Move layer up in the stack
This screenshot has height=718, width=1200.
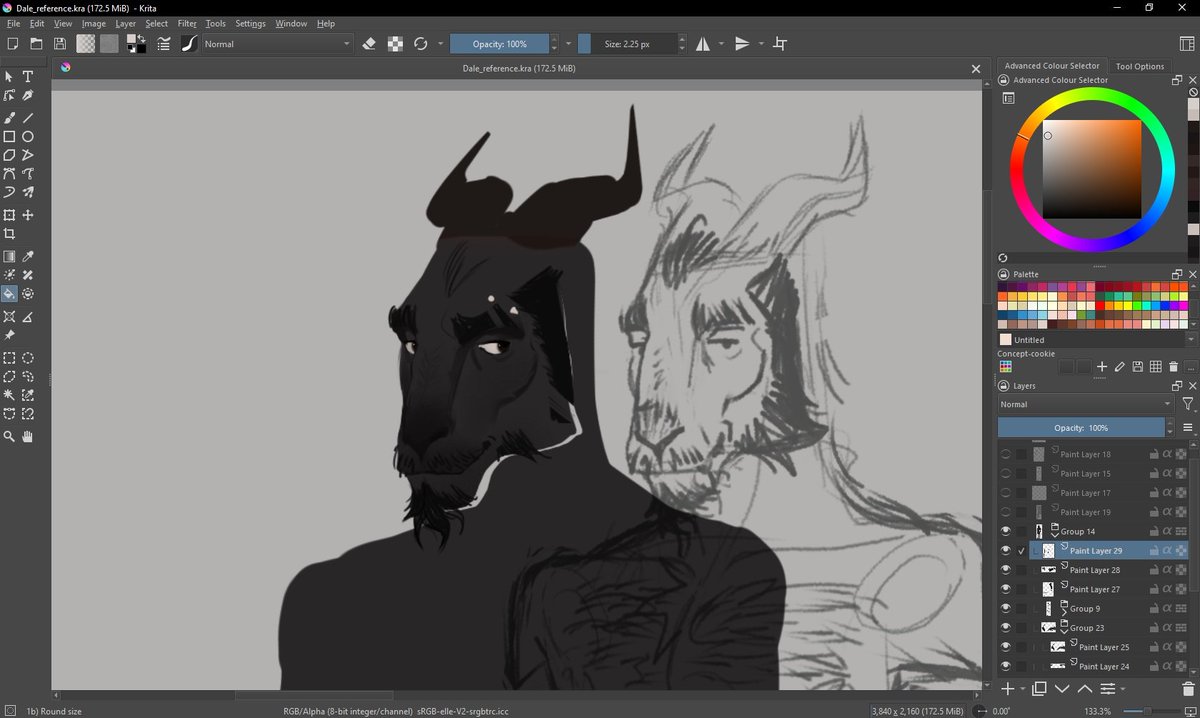click(x=1084, y=688)
